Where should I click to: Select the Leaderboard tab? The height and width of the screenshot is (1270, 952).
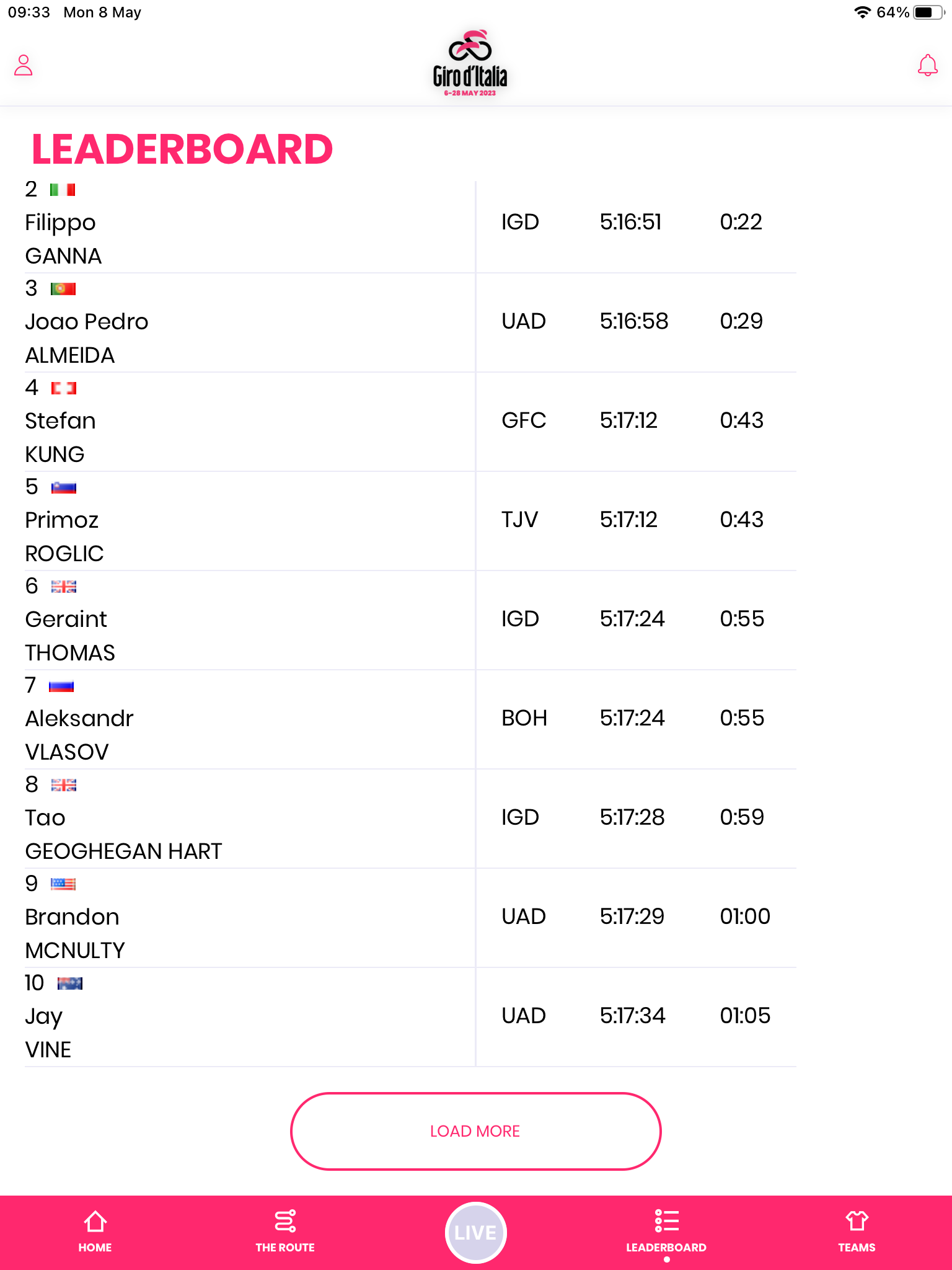[666, 1232]
